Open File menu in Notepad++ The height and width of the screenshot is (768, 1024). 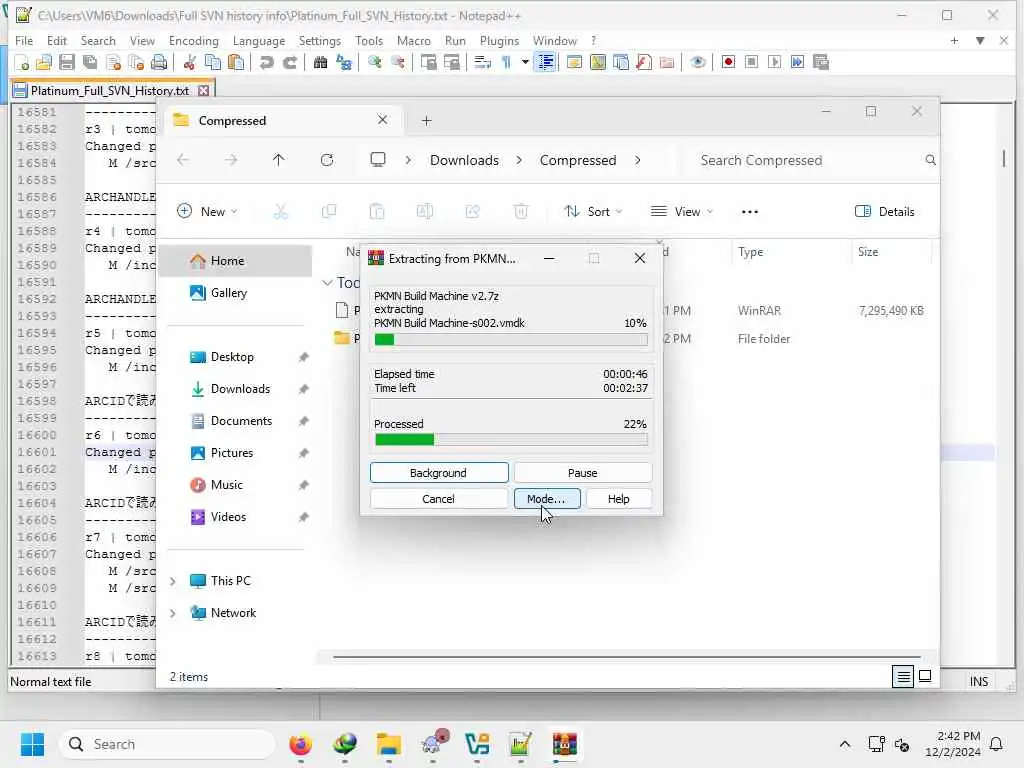coord(24,40)
